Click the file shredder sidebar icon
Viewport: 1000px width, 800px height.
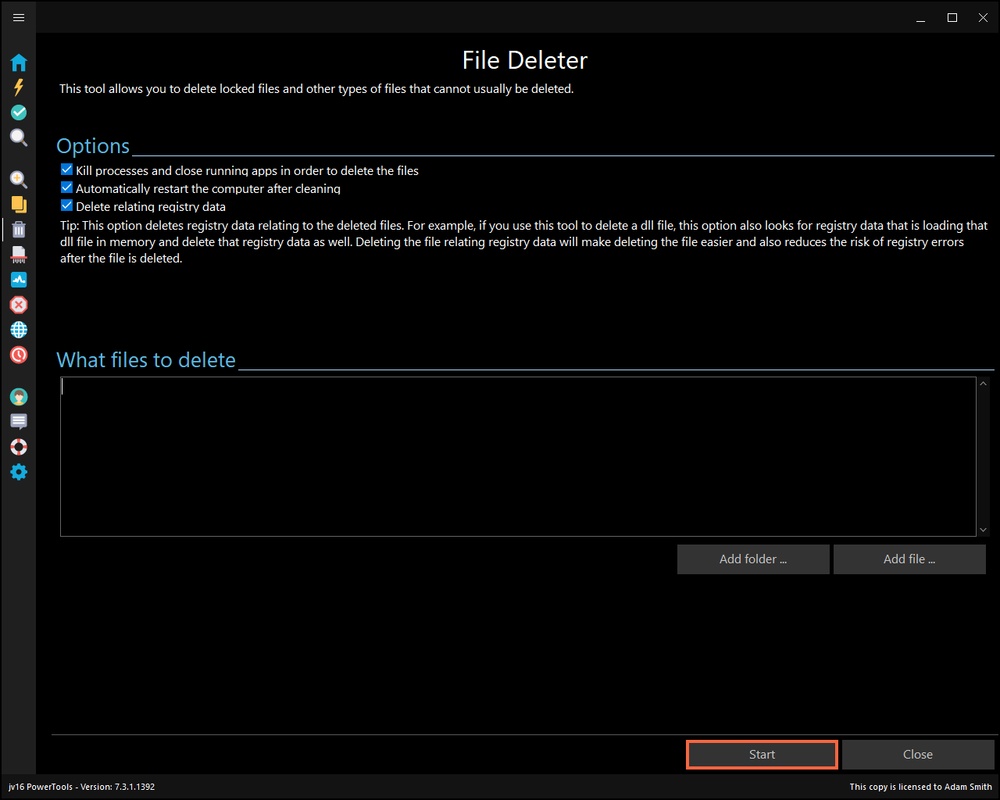(18, 255)
